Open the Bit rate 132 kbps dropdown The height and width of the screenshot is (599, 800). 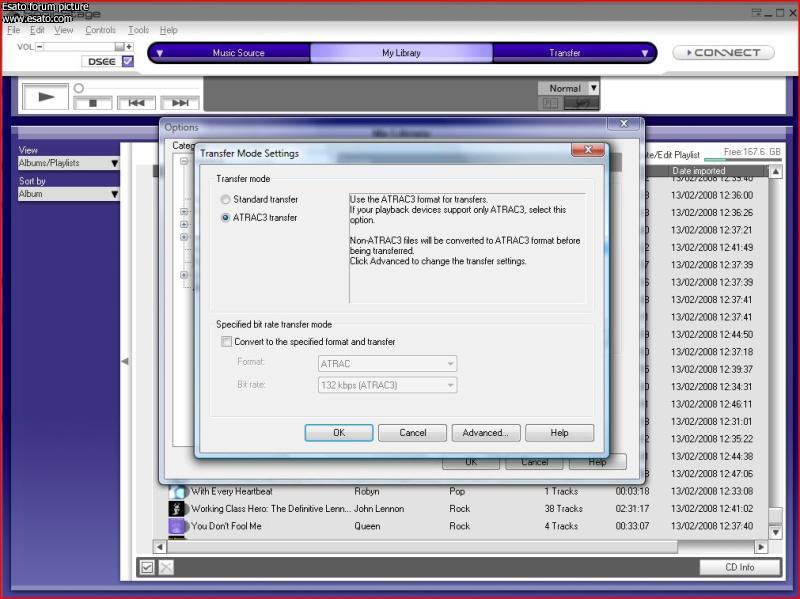[387, 385]
